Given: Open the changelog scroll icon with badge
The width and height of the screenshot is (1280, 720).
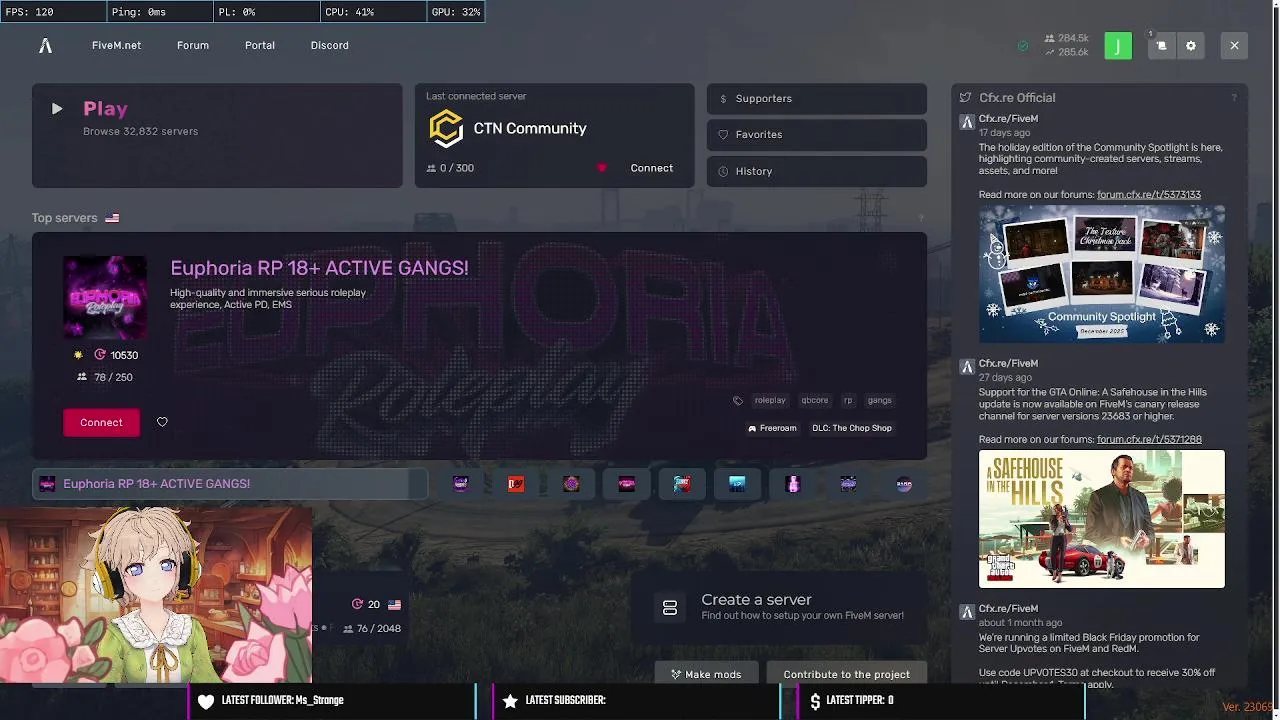Looking at the screenshot, I should [1161, 45].
